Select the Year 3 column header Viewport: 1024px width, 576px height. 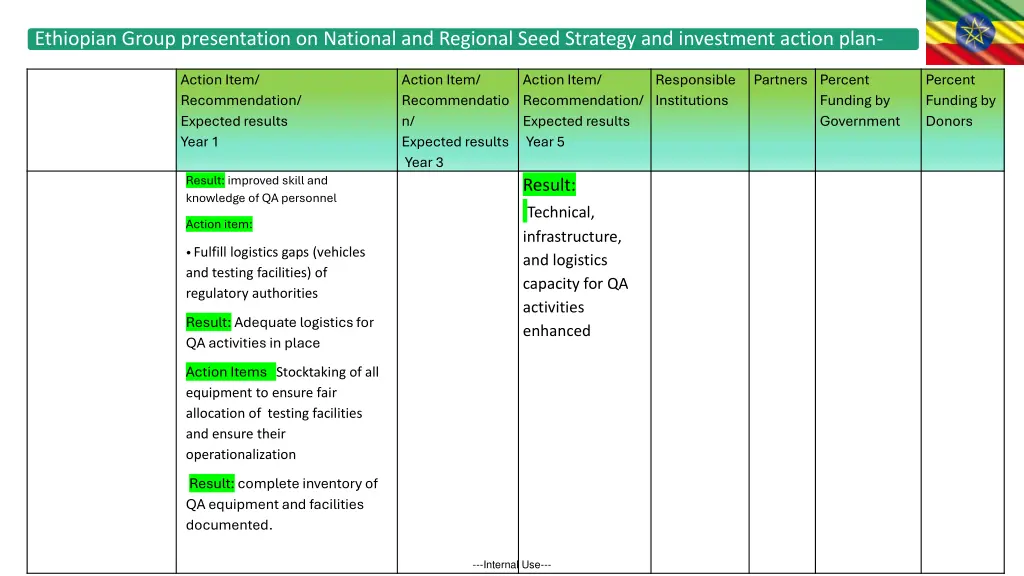(455, 120)
